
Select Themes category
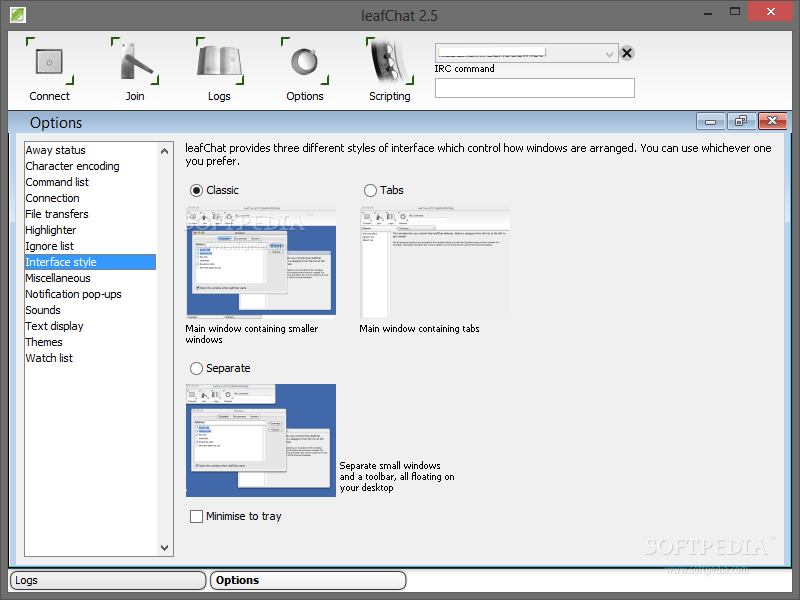[x=90, y=342]
